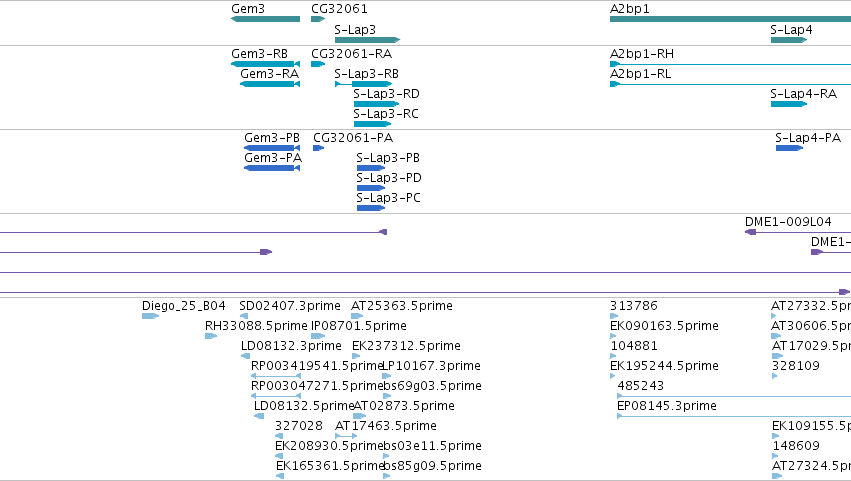Click the A2bp1-RH transcript
The width and height of the screenshot is (851, 481).
pos(731,64)
